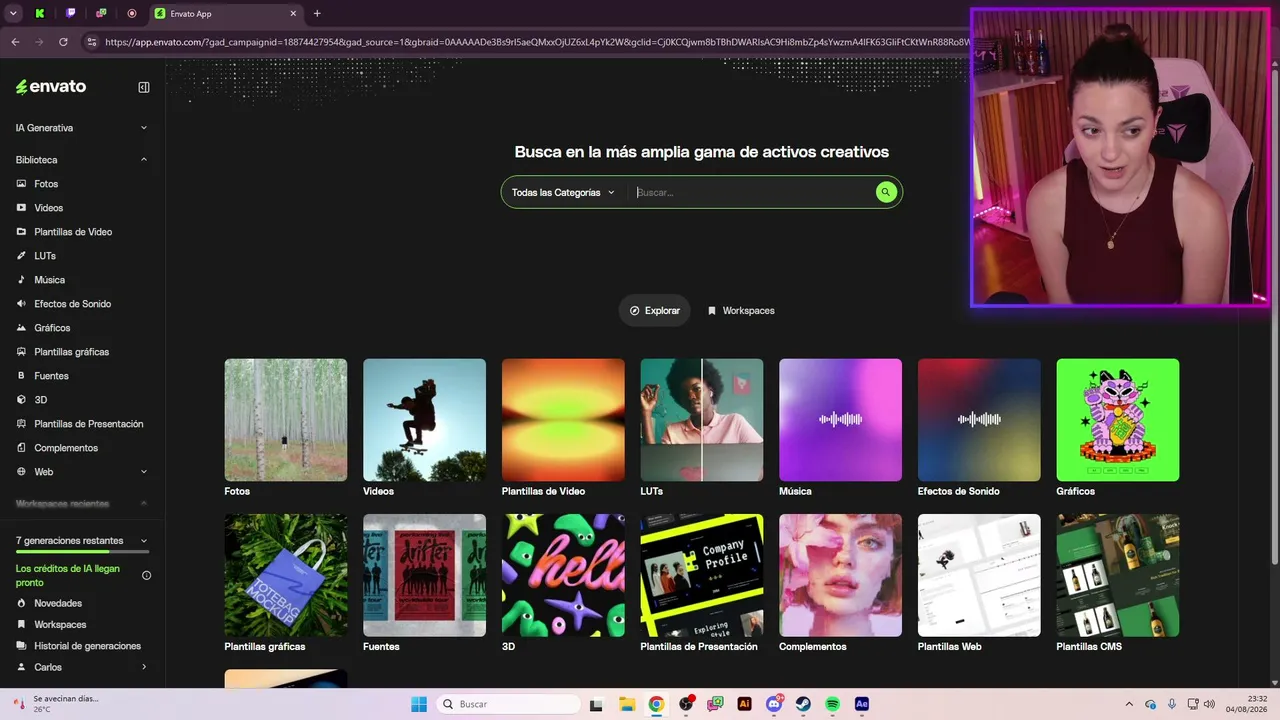The image size is (1280, 720).
Task: Switch to the Kick browser tab
Action: pyautogui.click(x=40, y=14)
